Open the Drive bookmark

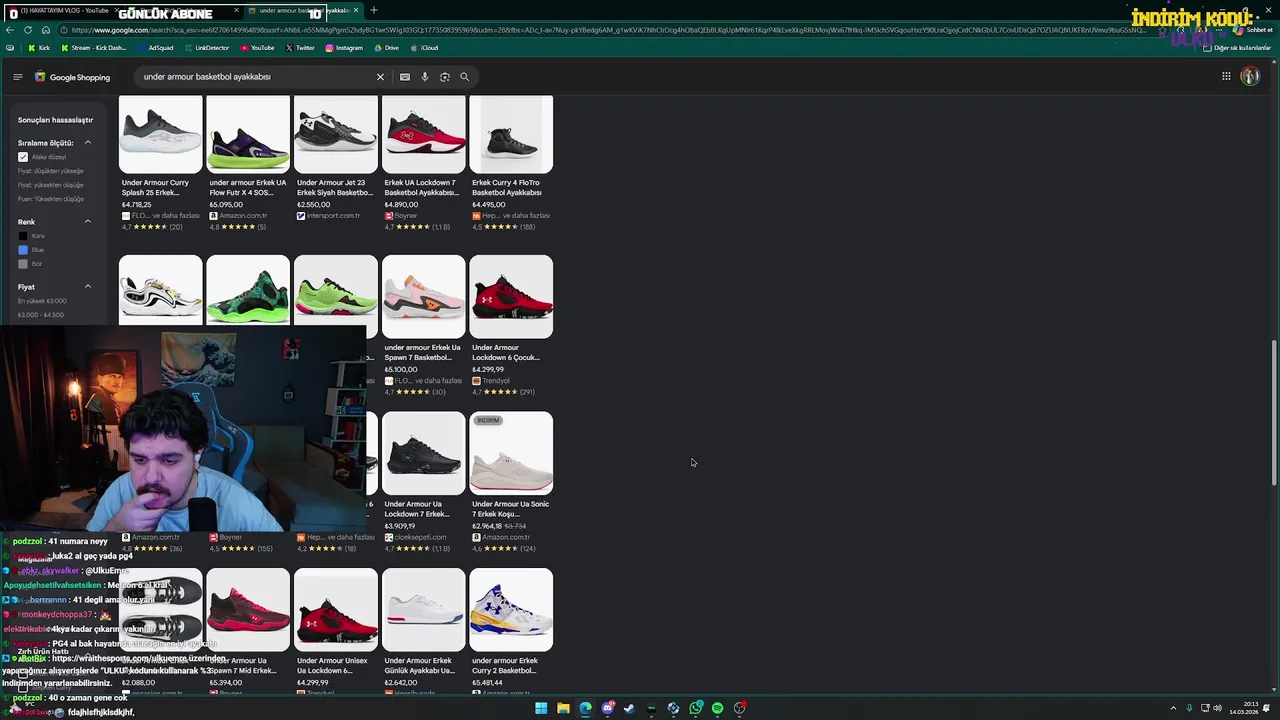click(x=386, y=48)
